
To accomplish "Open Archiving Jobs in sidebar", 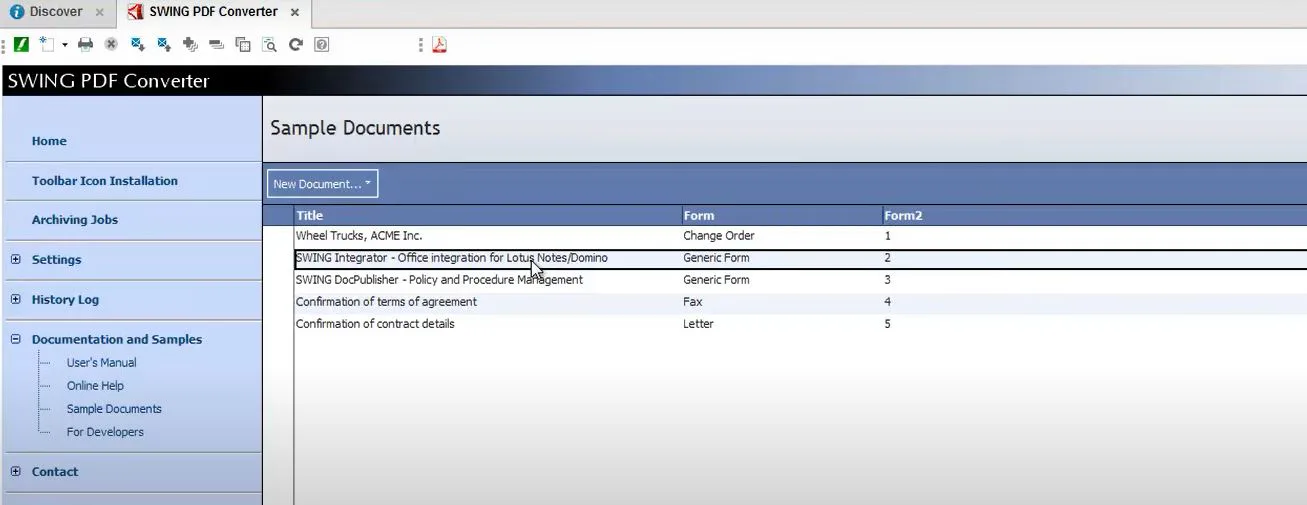I will [75, 220].
